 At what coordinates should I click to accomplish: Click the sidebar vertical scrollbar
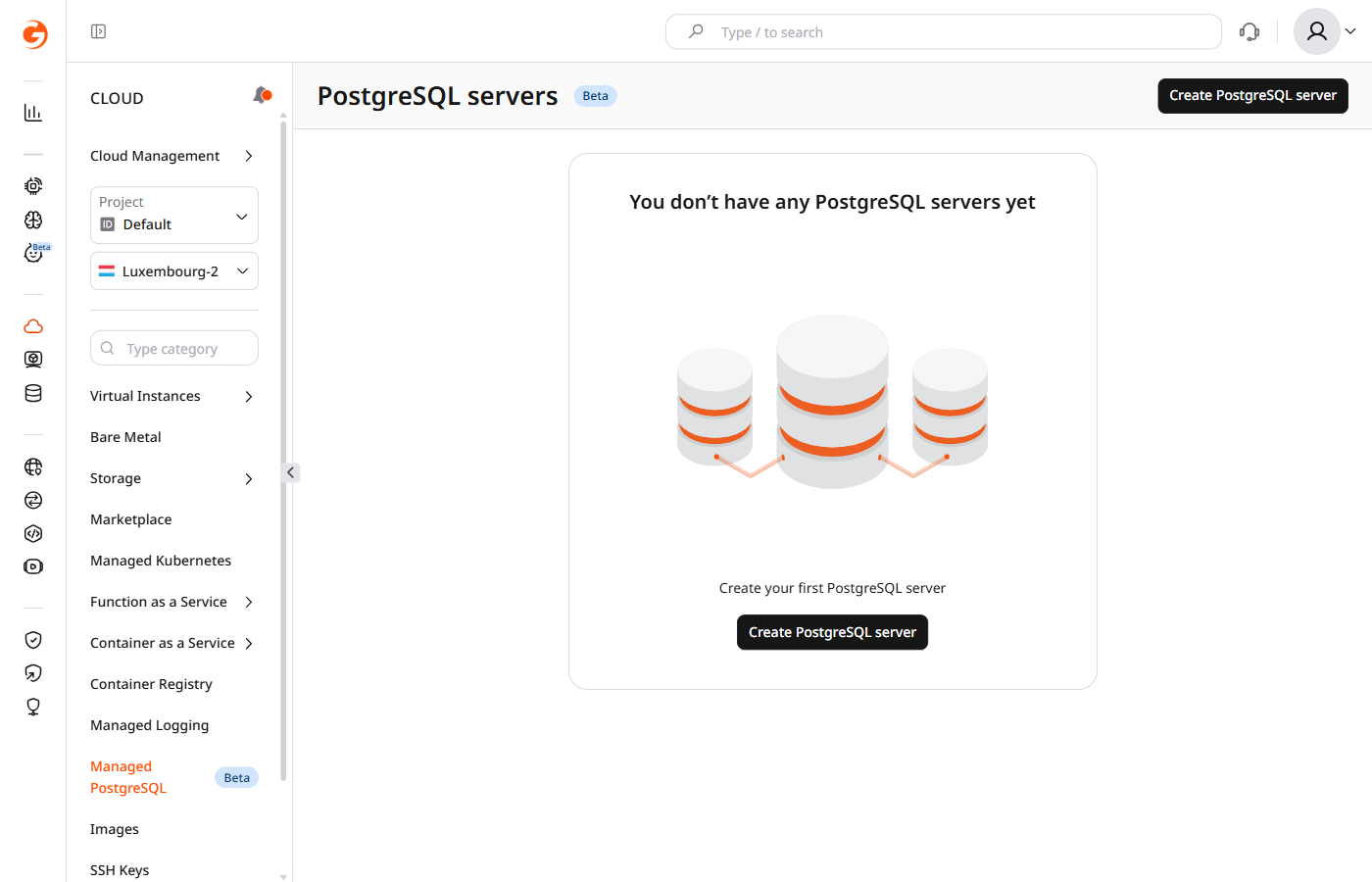283,451
